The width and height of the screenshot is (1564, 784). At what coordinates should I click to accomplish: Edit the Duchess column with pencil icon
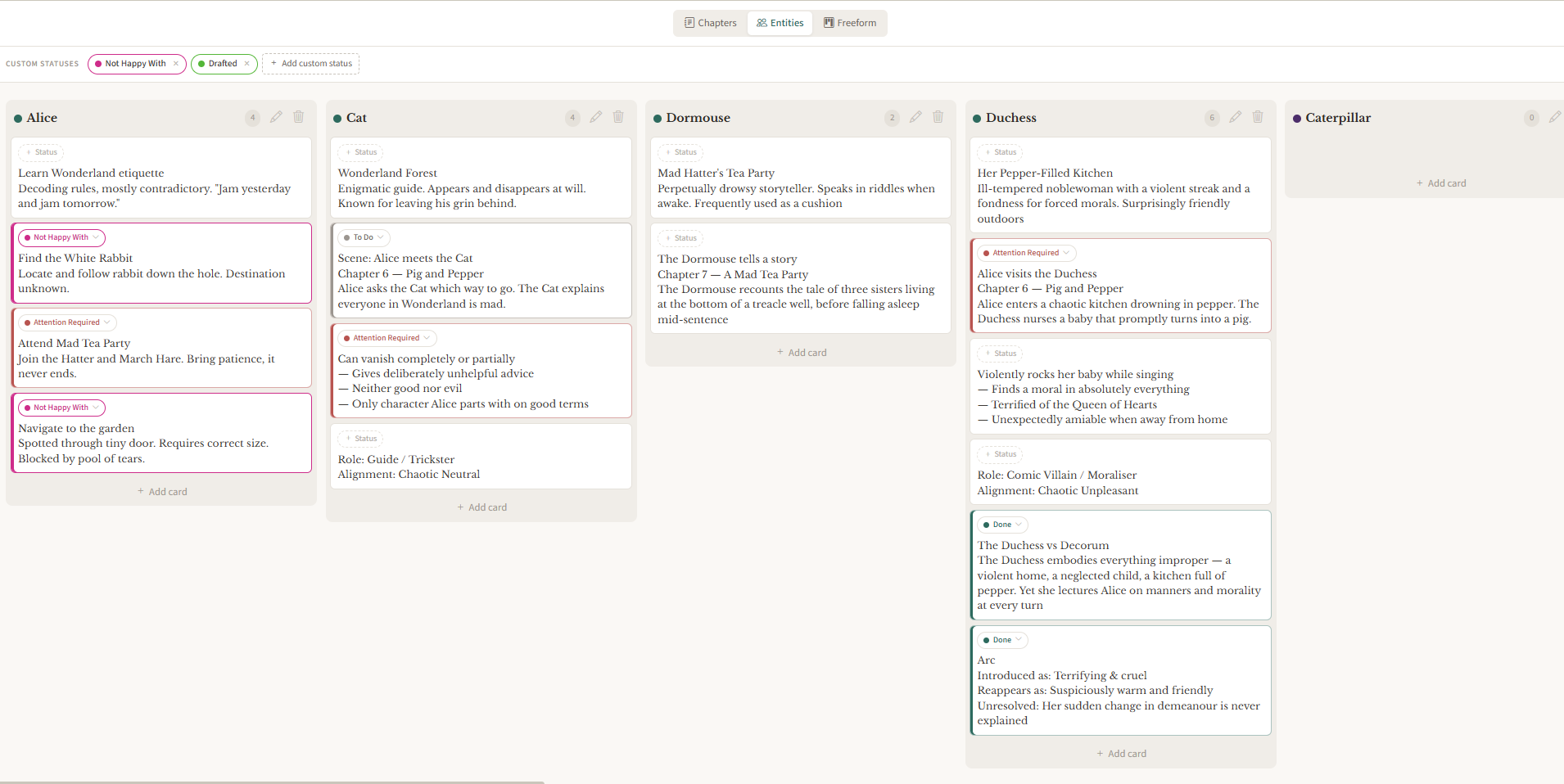1236,117
